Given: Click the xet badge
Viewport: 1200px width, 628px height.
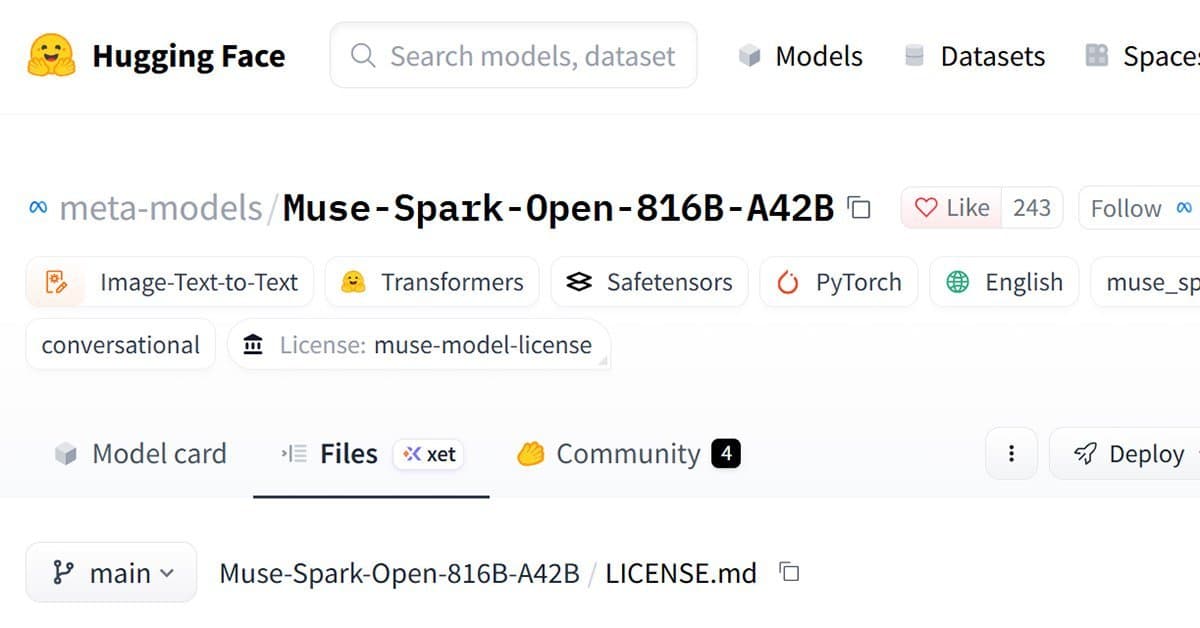Looking at the screenshot, I should point(429,454).
